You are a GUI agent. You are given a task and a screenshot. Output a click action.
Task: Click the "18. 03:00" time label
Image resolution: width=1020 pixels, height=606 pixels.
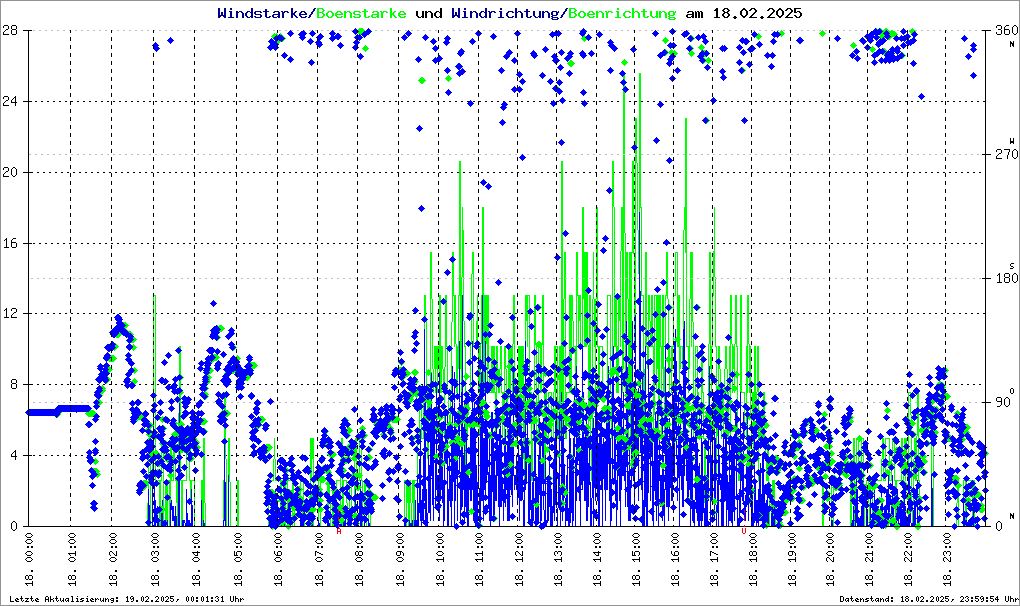coord(155,560)
